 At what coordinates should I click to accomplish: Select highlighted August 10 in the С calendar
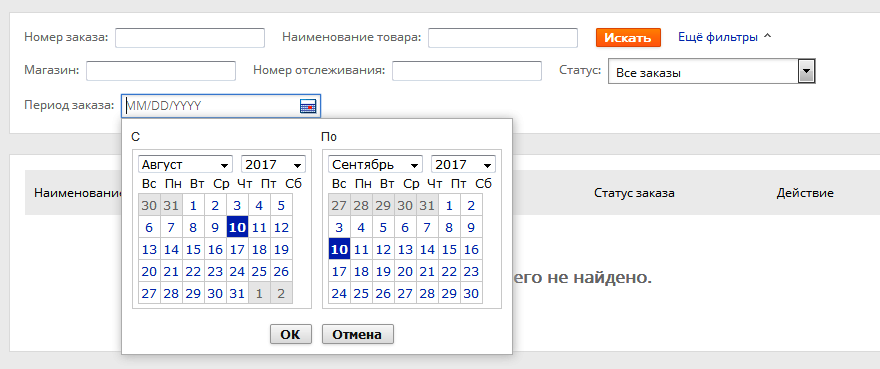coord(237,227)
